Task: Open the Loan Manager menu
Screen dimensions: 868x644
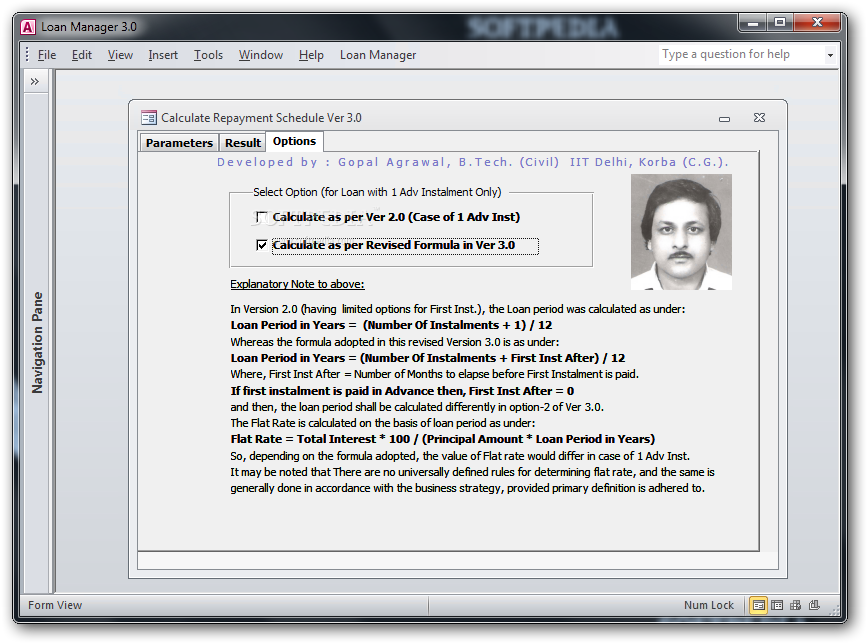Action: point(378,55)
